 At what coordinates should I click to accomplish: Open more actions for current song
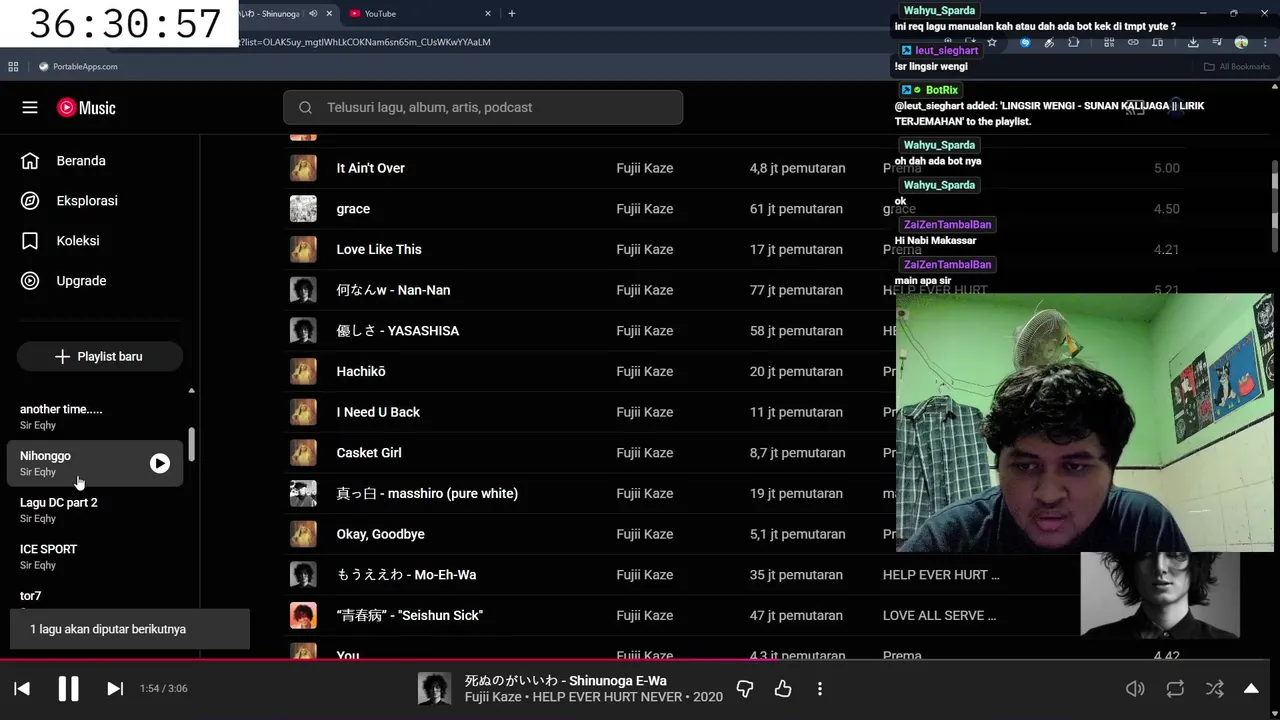[x=820, y=688]
